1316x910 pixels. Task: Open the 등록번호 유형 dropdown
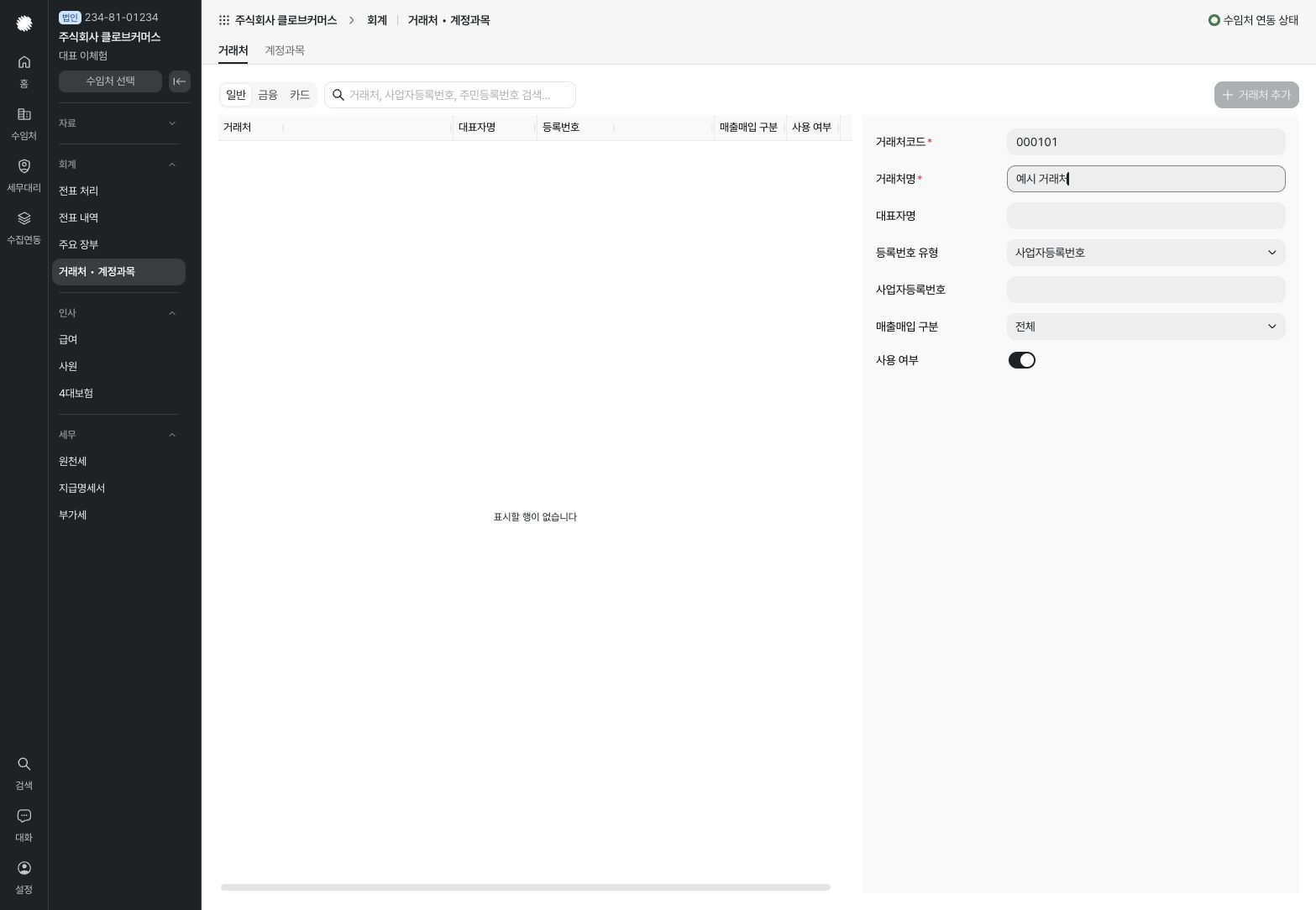1146,253
